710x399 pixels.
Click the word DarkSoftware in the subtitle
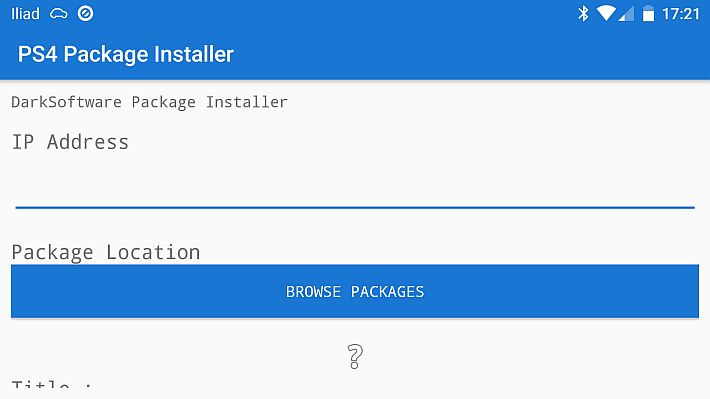click(x=66, y=102)
